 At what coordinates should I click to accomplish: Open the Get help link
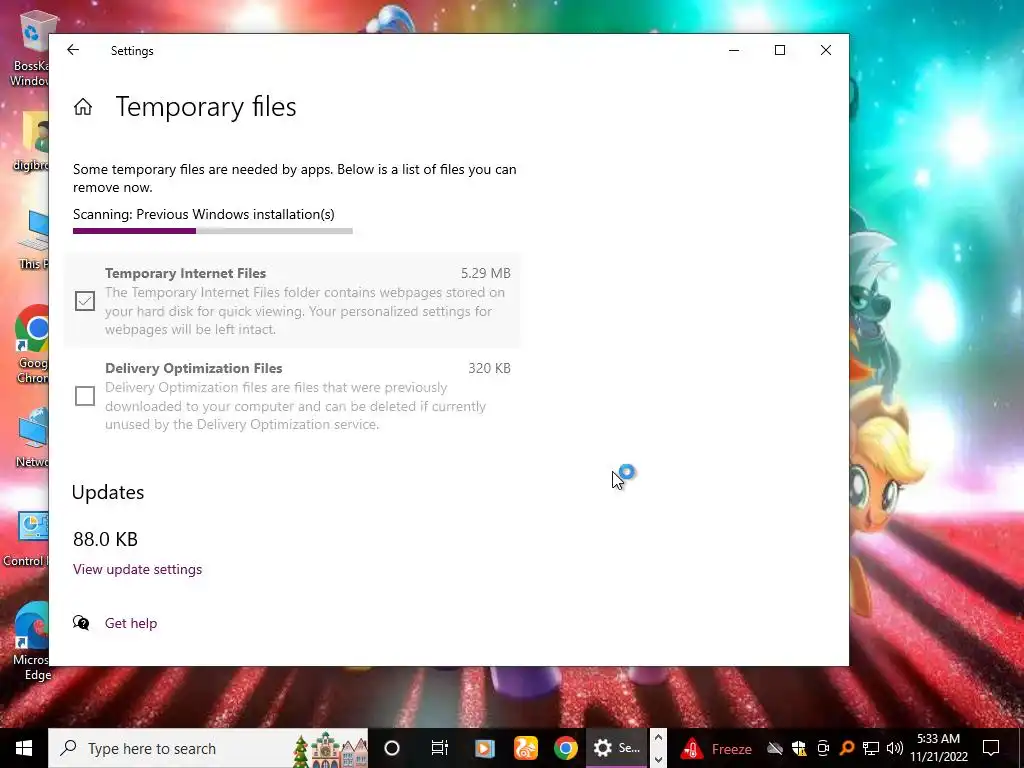(x=131, y=623)
